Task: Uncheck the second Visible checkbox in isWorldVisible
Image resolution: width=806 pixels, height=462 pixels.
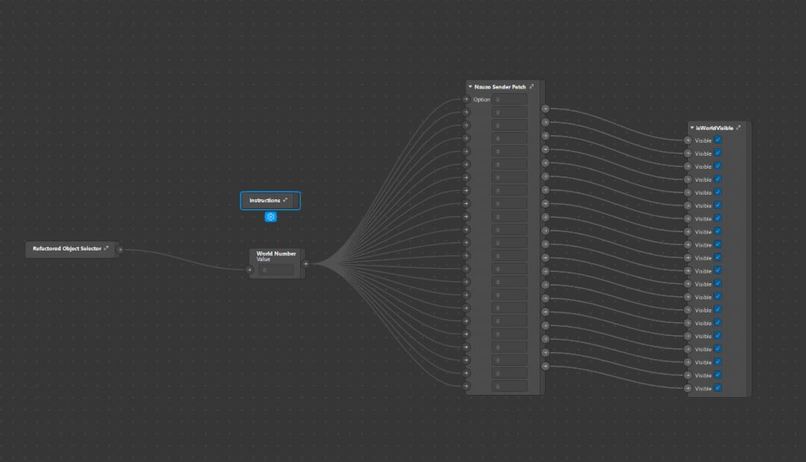Action: tap(718, 153)
